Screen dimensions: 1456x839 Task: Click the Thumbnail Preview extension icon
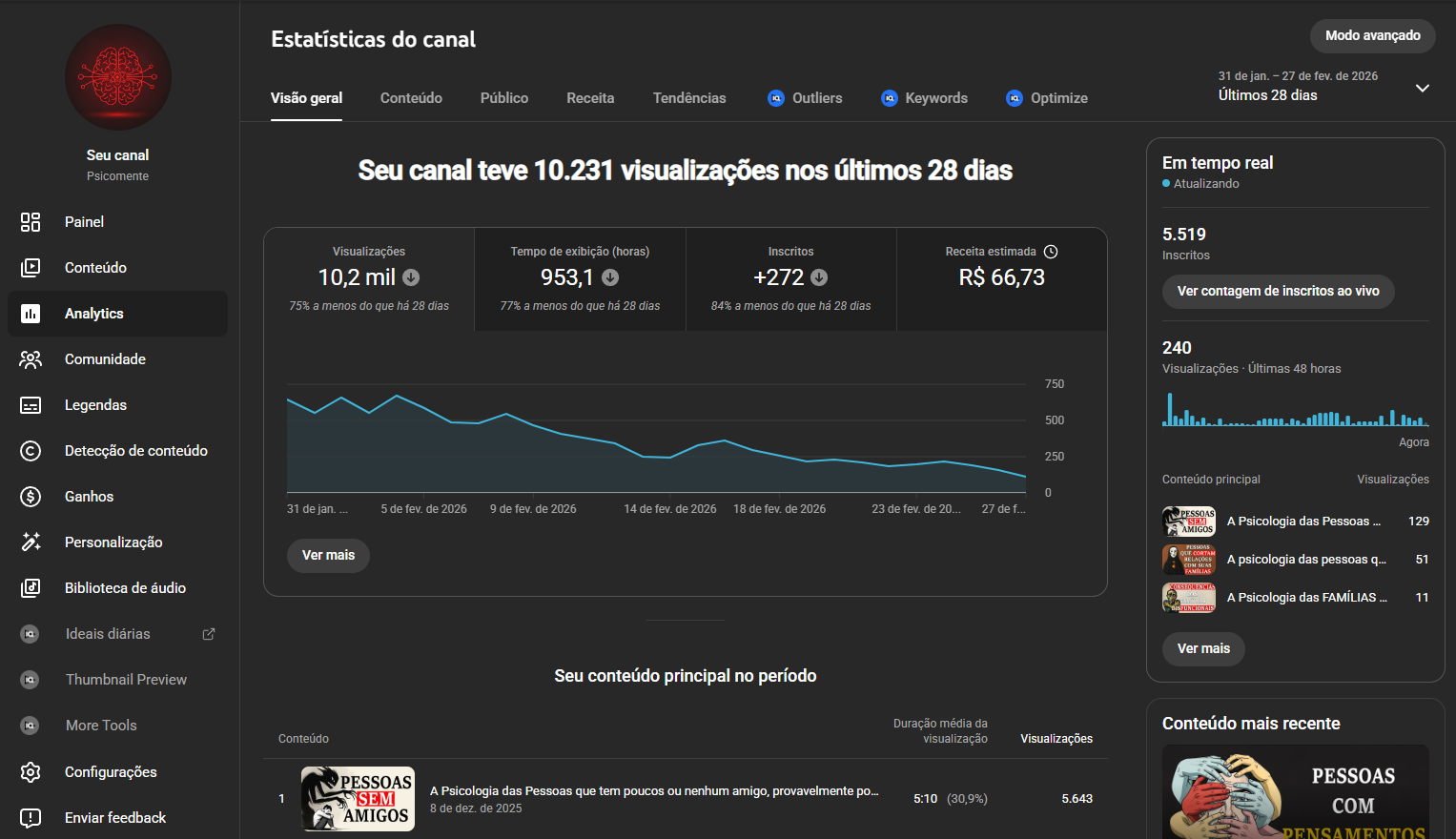tap(31, 680)
